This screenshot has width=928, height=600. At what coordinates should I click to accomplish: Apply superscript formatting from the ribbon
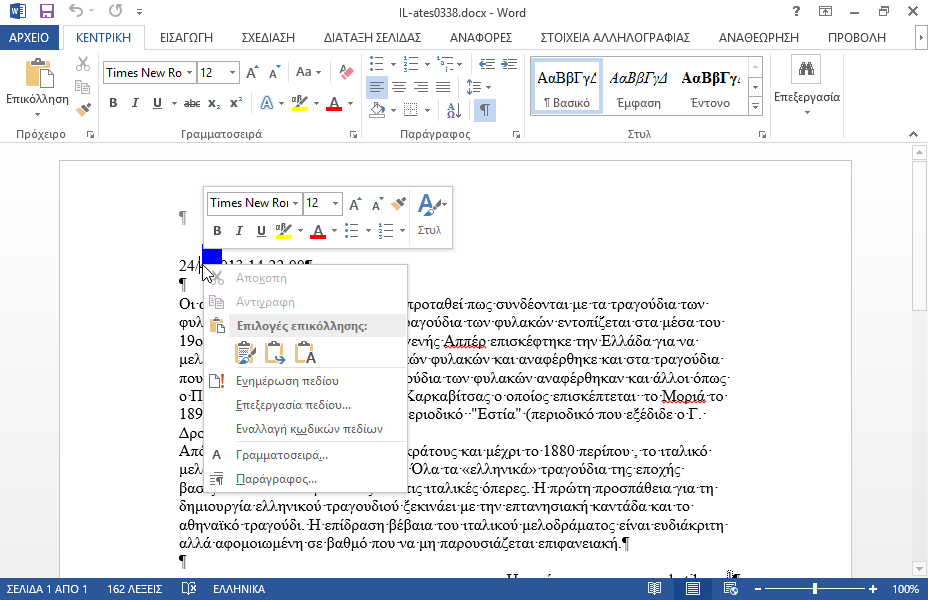point(236,103)
